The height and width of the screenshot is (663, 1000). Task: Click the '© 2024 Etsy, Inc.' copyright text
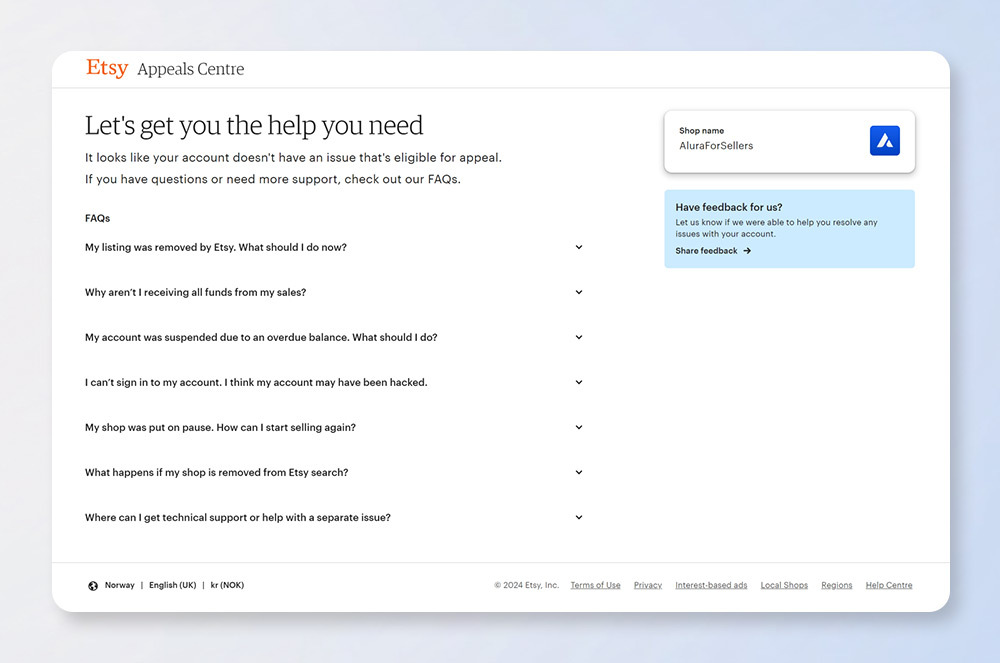[527, 585]
